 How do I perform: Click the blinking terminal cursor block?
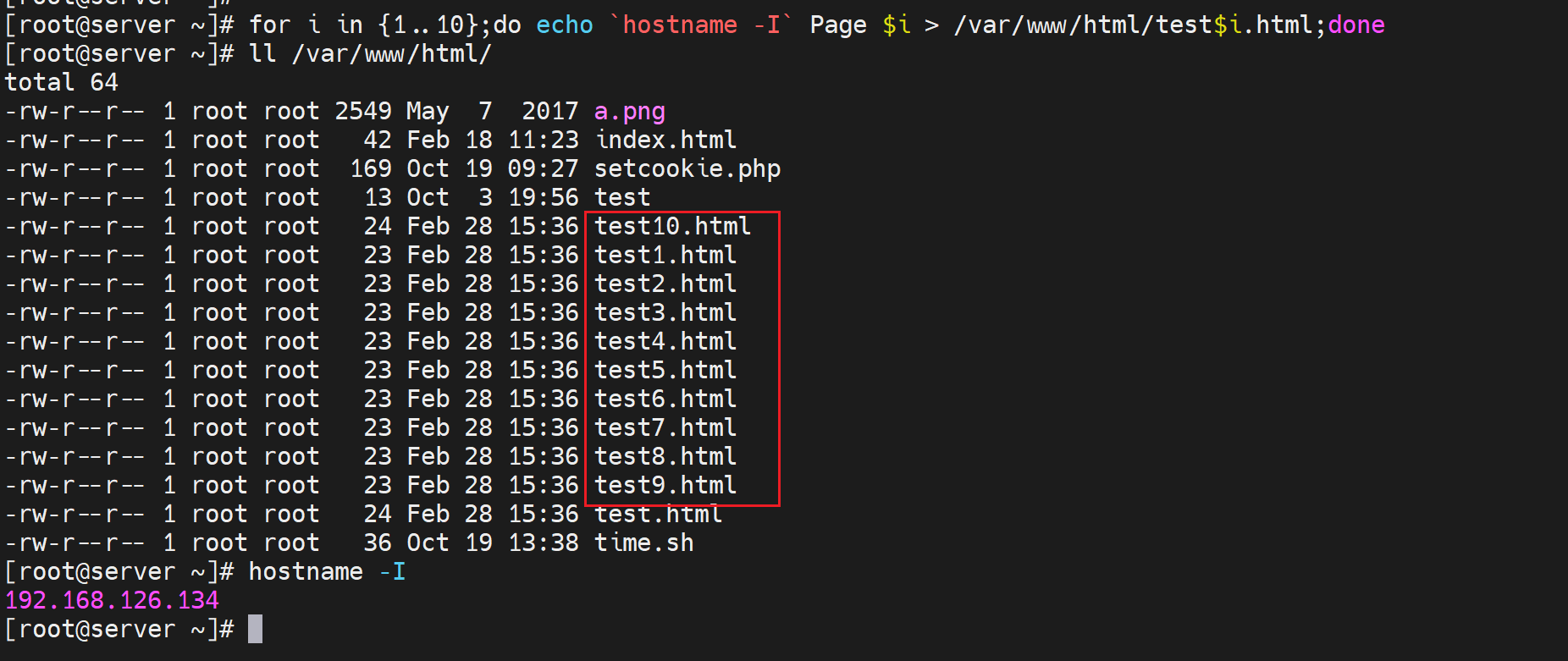pos(255,630)
